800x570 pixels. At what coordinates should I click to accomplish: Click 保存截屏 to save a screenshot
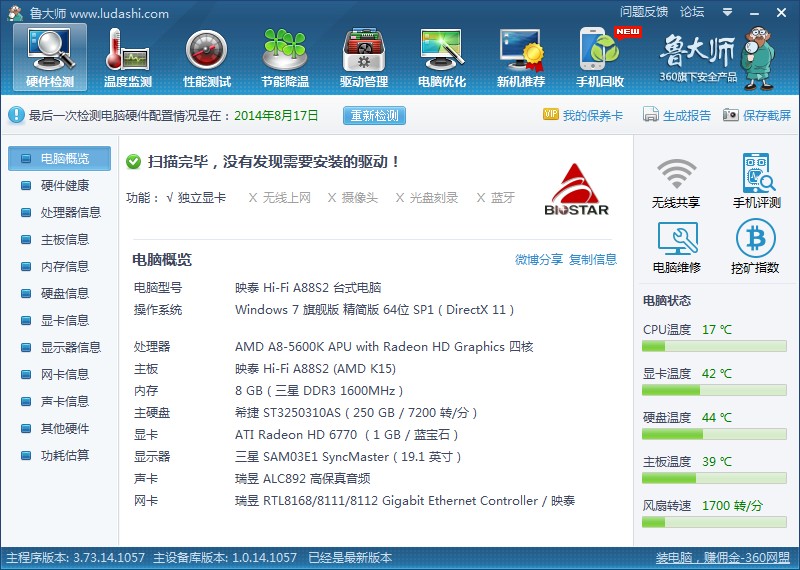click(x=757, y=115)
